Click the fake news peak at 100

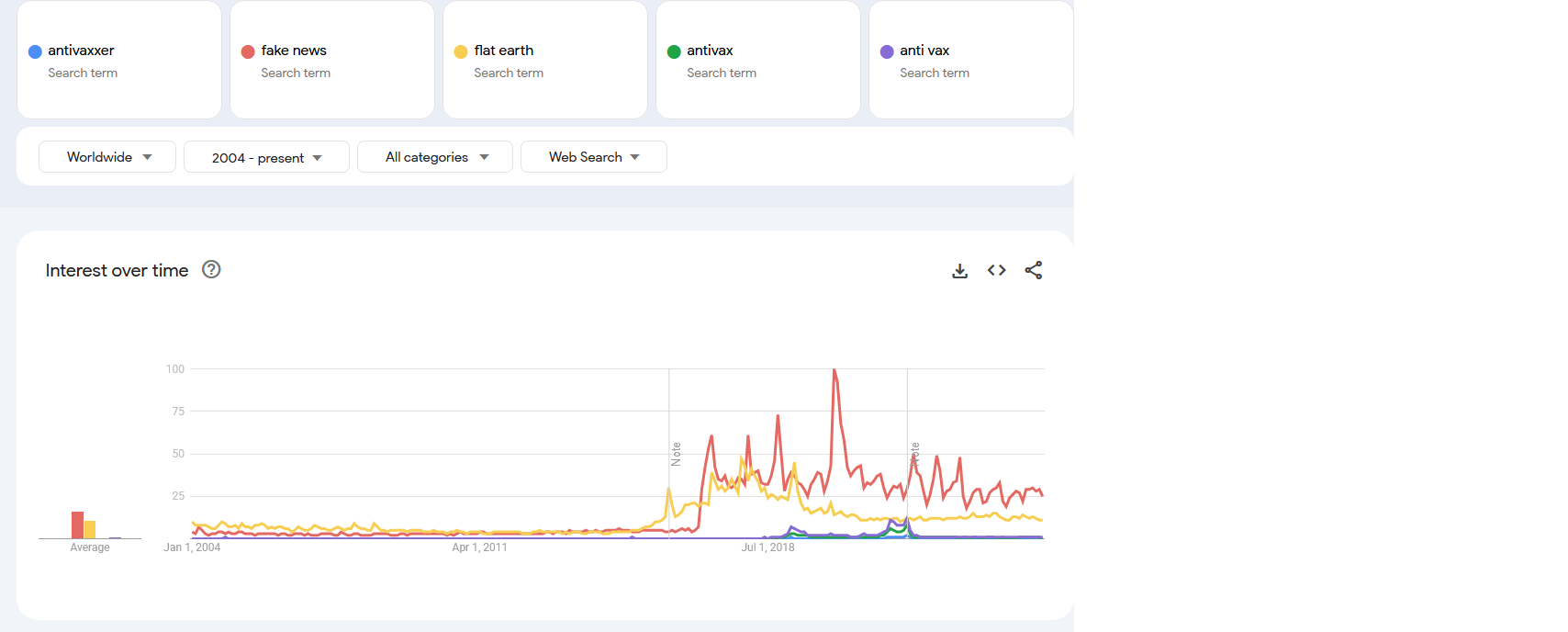[834, 370]
